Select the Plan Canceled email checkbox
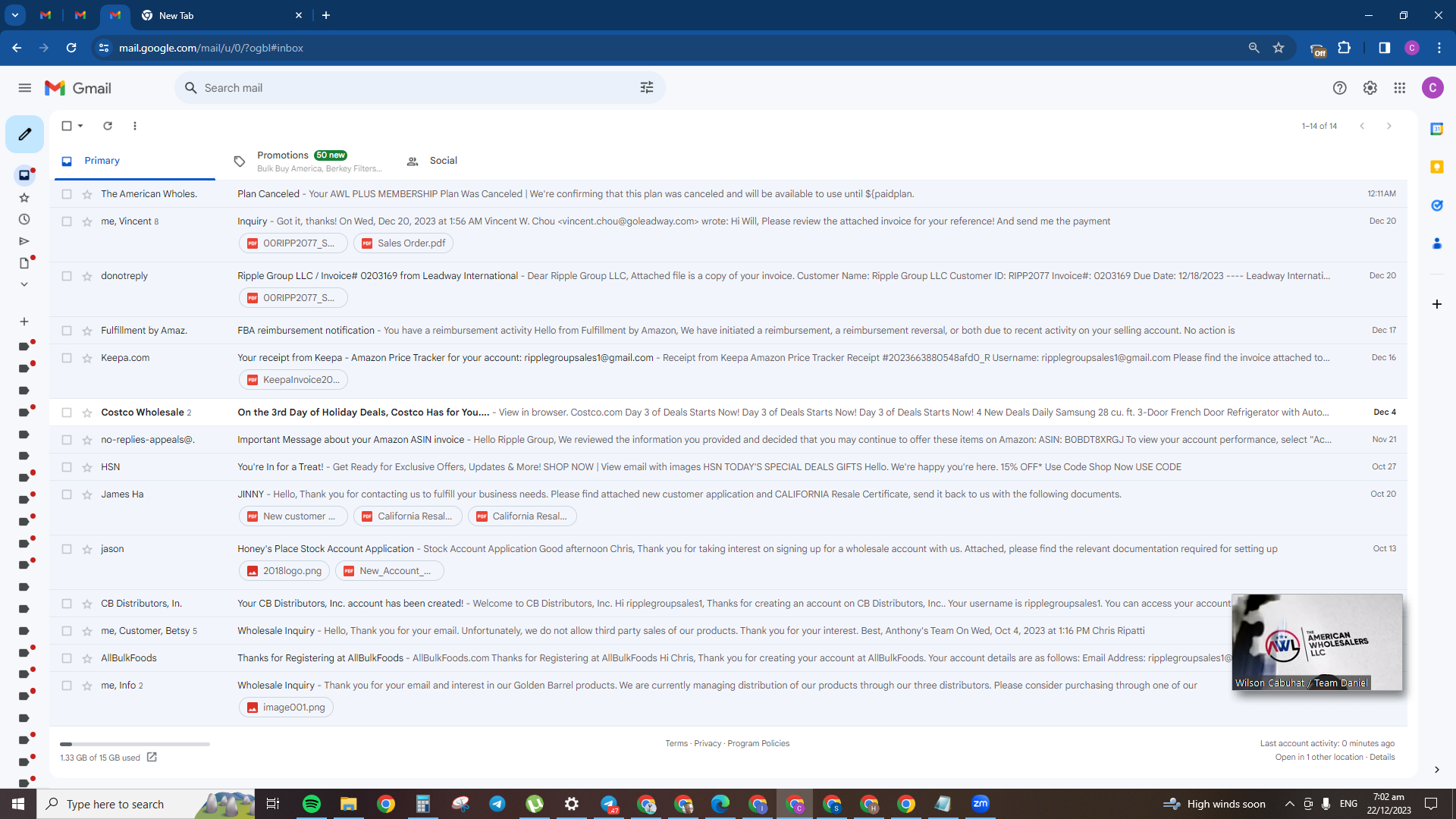 [67, 194]
